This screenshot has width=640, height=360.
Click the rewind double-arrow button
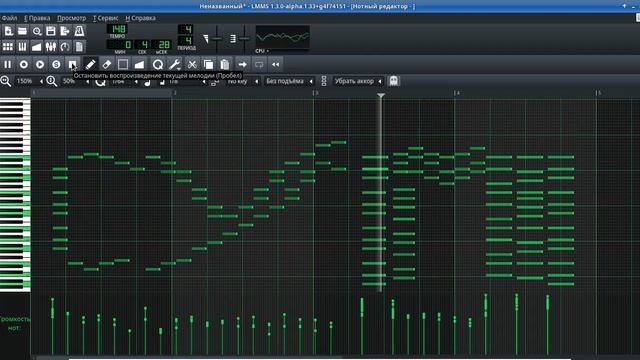[x=276, y=64]
